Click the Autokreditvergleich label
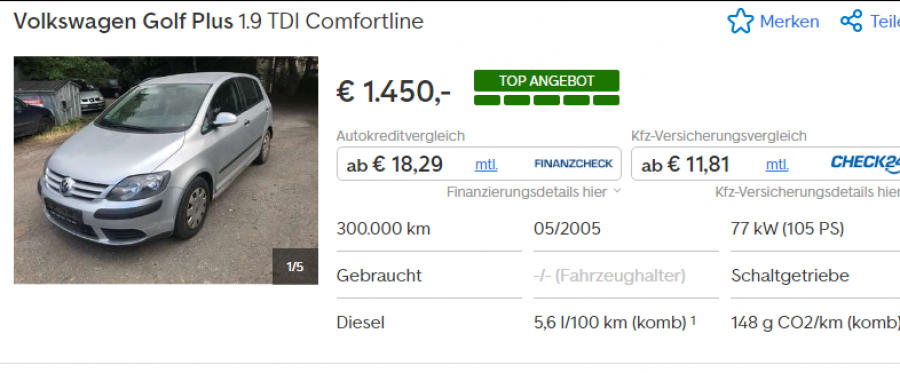The image size is (900, 373). click(x=401, y=136)
